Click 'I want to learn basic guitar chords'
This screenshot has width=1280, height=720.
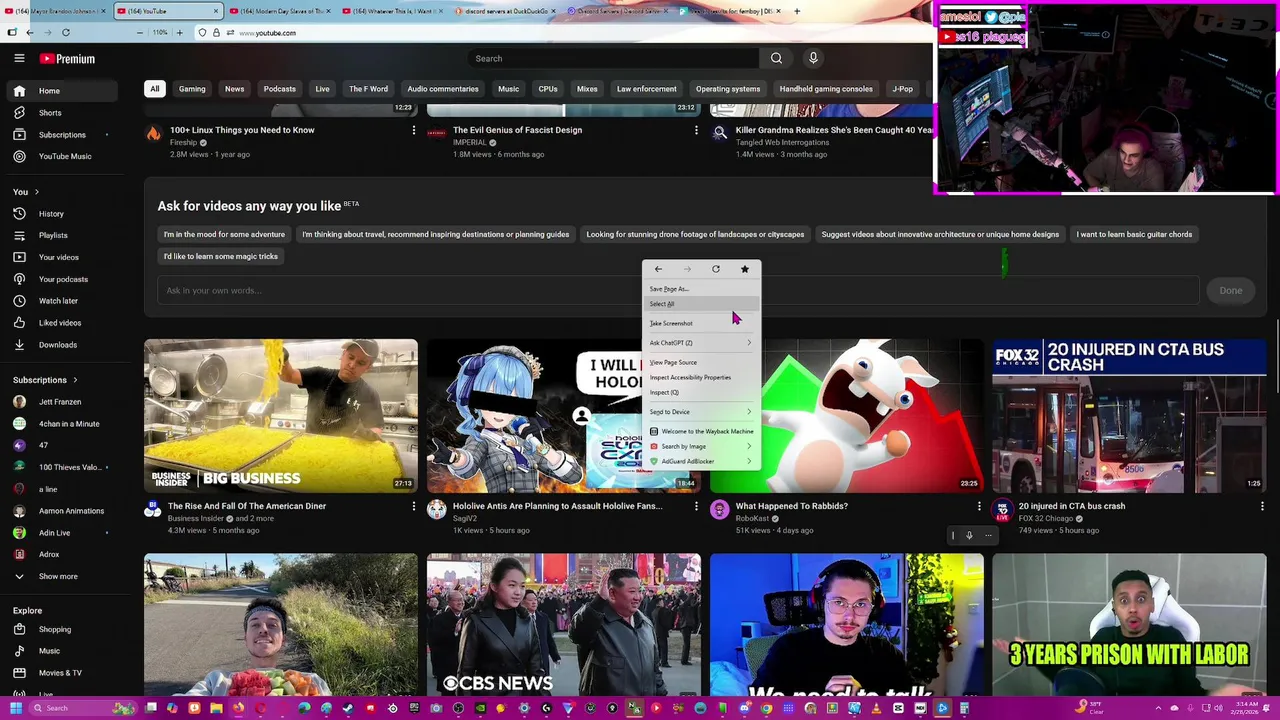(1134, 234)
